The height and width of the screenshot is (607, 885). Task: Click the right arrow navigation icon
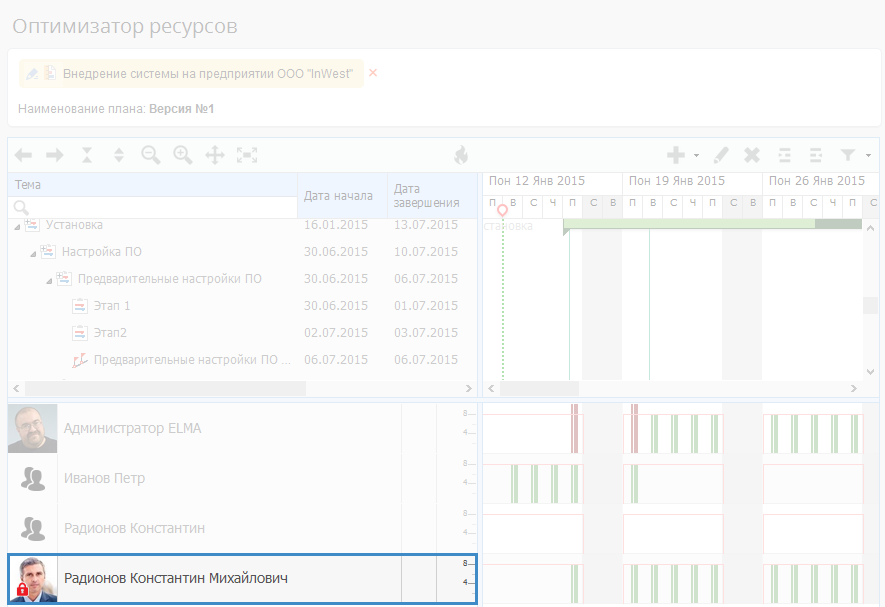(x=55, y=155)
